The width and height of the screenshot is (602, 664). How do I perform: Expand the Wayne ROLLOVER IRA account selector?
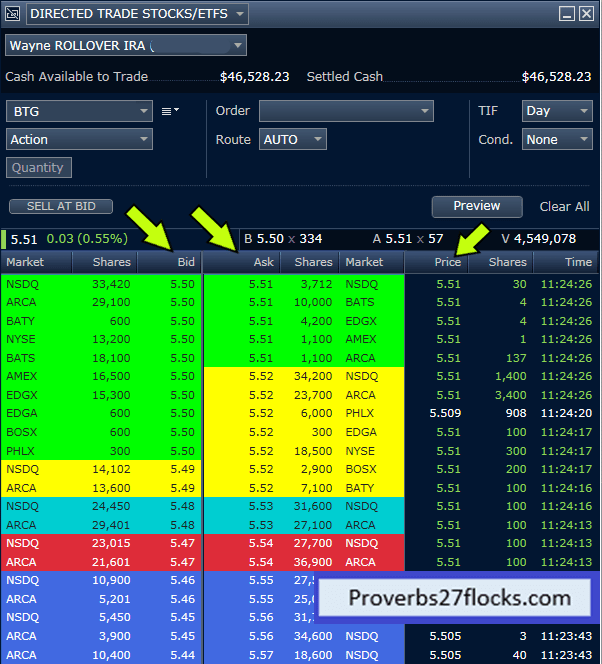pos(126,45)
